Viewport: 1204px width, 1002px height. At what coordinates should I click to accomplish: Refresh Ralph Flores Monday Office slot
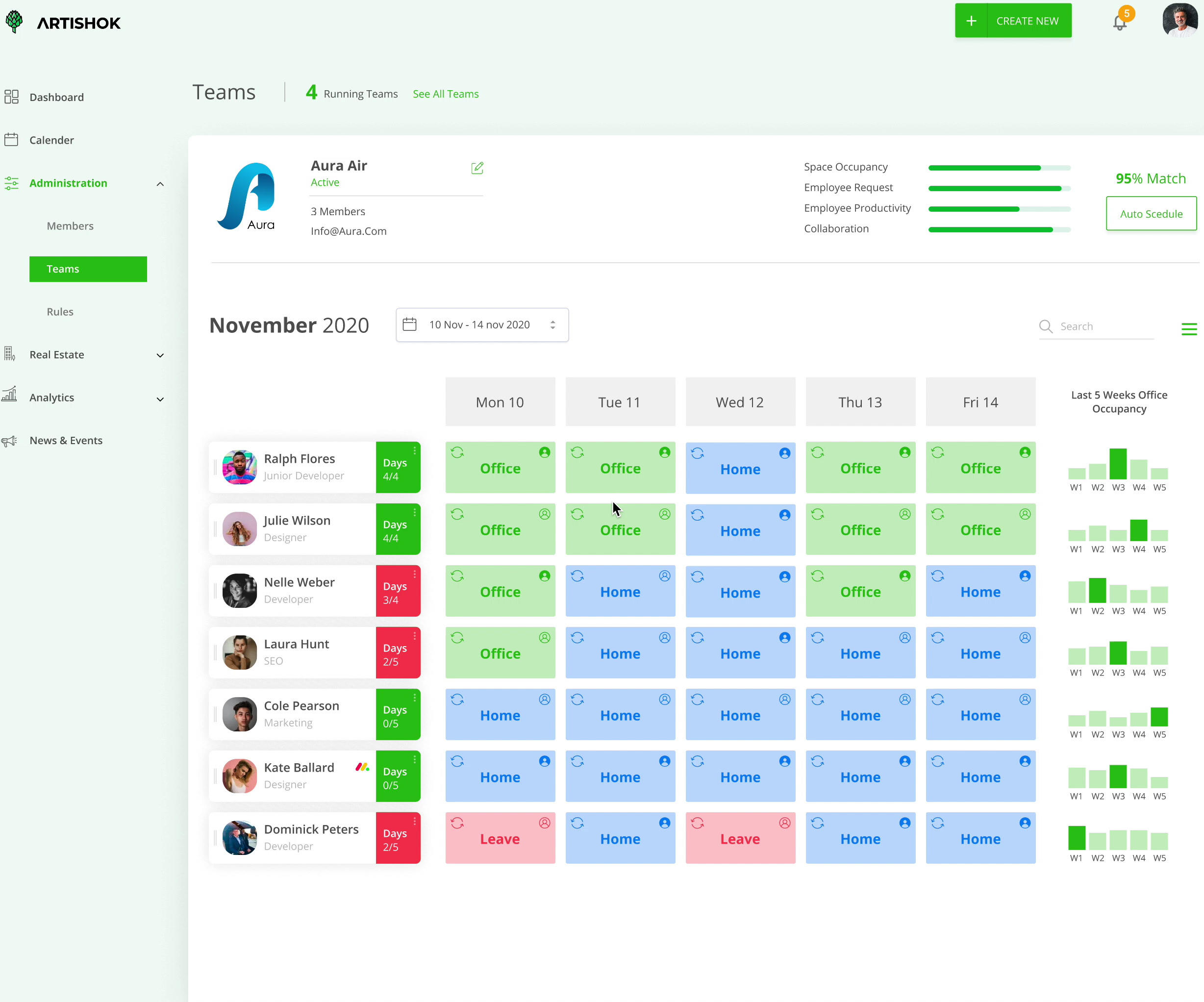pos(457,453)
